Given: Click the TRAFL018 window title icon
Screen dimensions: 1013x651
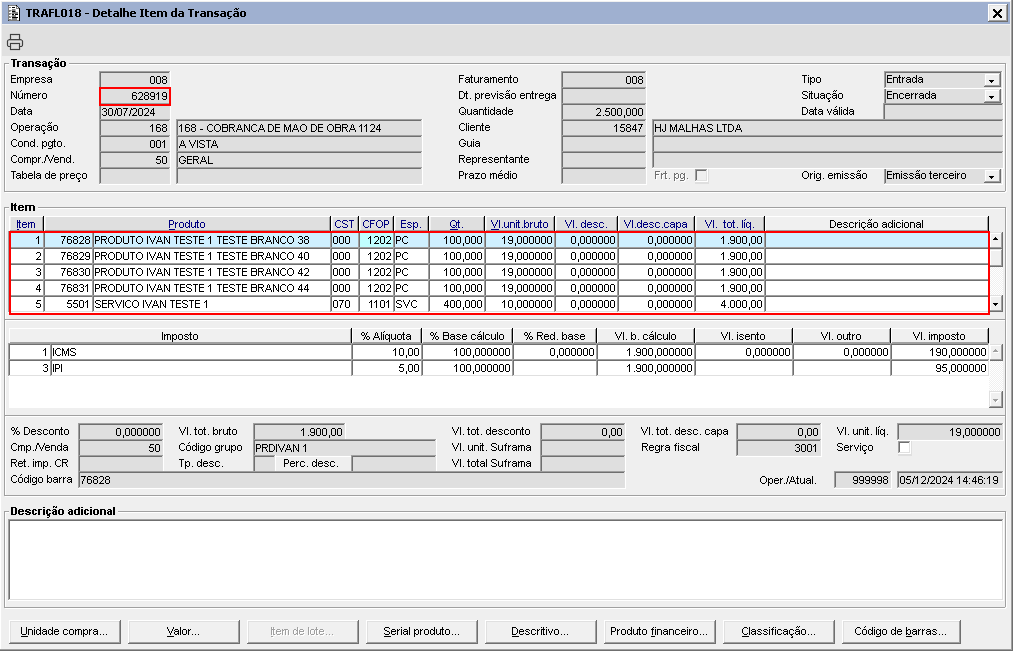Looking at the screenshot, I should pyautogui.click(x=13, y=12).
